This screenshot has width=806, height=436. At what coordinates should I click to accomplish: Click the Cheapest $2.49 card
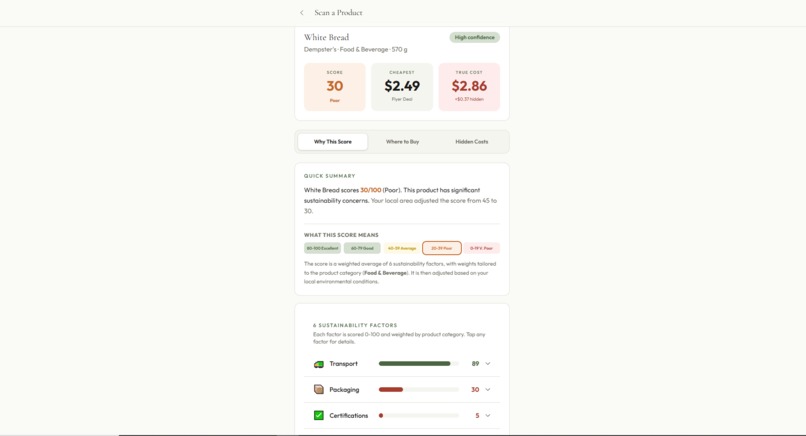coord(402,86)
